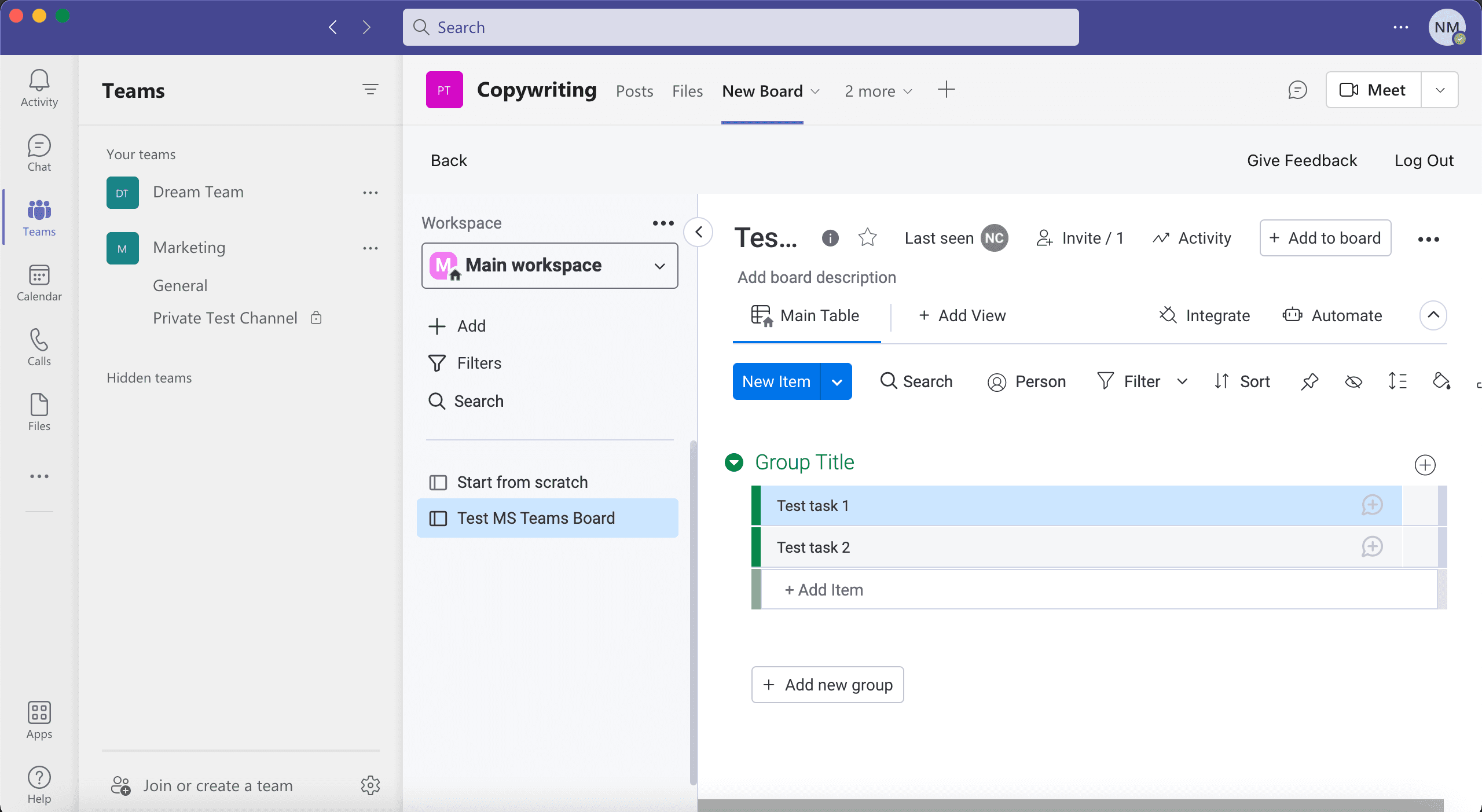Screen dimensions: 1482x812
Task: Click the green group color bar of Test task 1
Action: pyautogui.click(x=755, y=505)
